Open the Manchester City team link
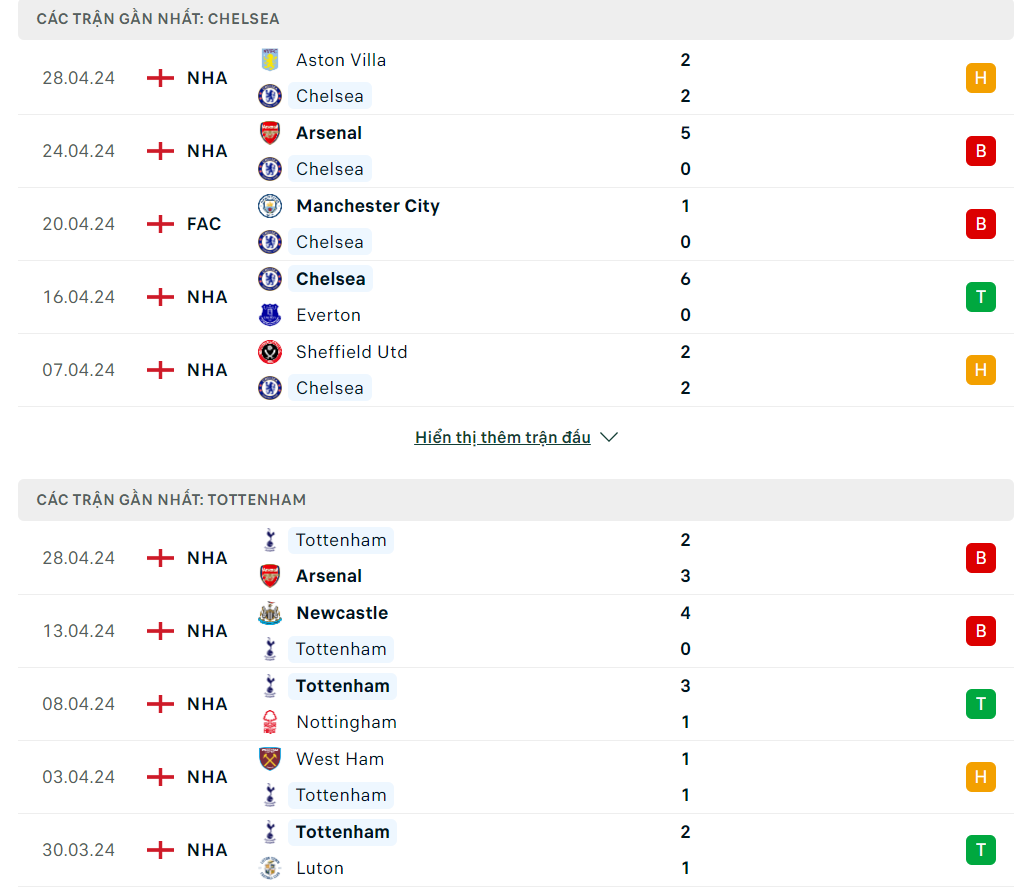 click(367, 206)
